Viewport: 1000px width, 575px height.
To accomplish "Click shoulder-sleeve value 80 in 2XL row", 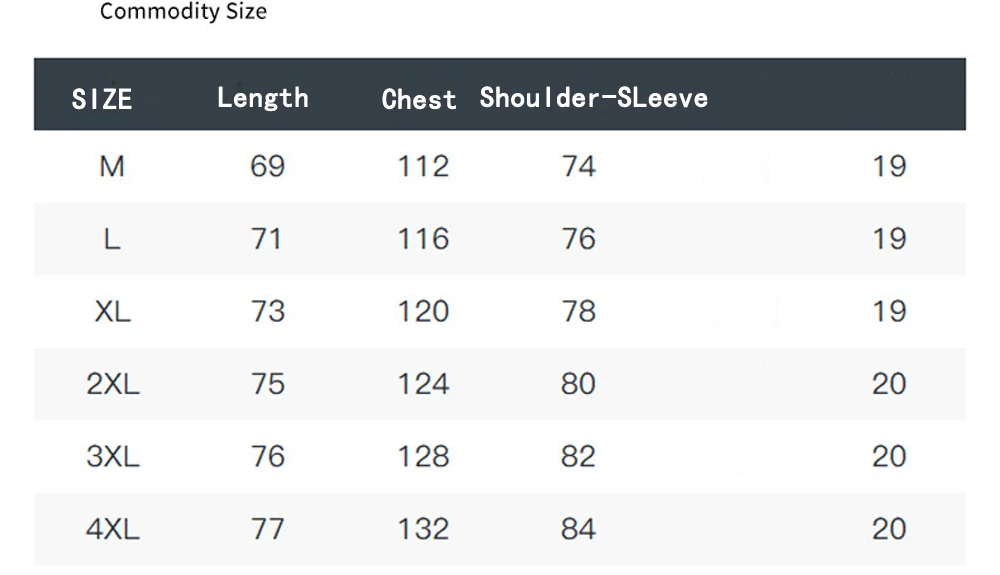I will (x=578, y=384).
